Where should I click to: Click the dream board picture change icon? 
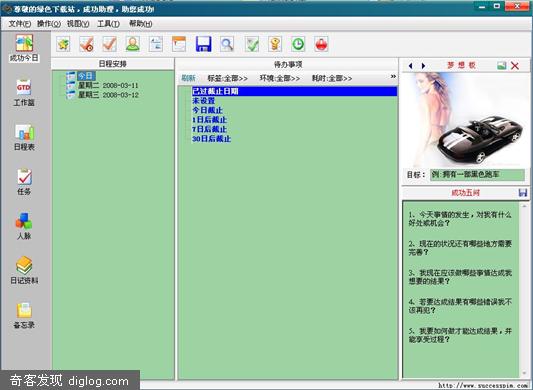[502, 66]
